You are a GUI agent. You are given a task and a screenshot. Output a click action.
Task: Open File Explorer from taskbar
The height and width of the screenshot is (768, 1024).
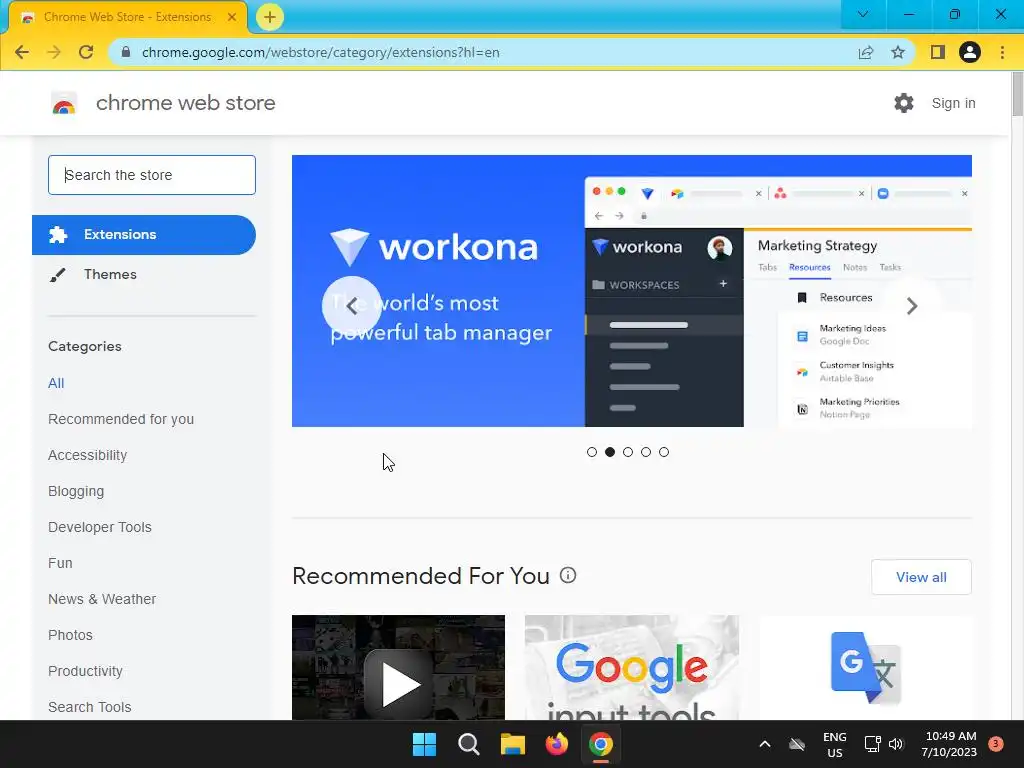click(x=513, y=744)
